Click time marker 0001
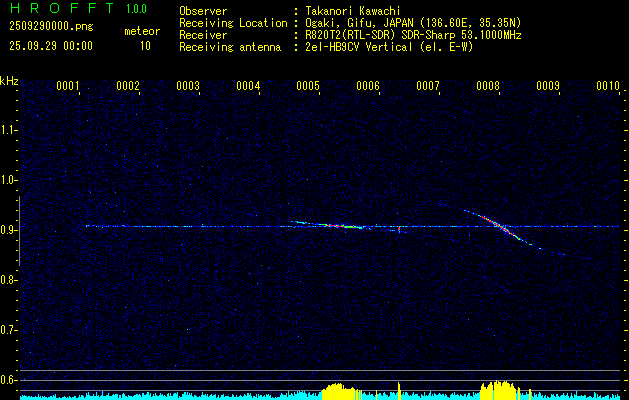Image resolution: width=629 pixels, height=400 pixels. (x=67, y=86)
